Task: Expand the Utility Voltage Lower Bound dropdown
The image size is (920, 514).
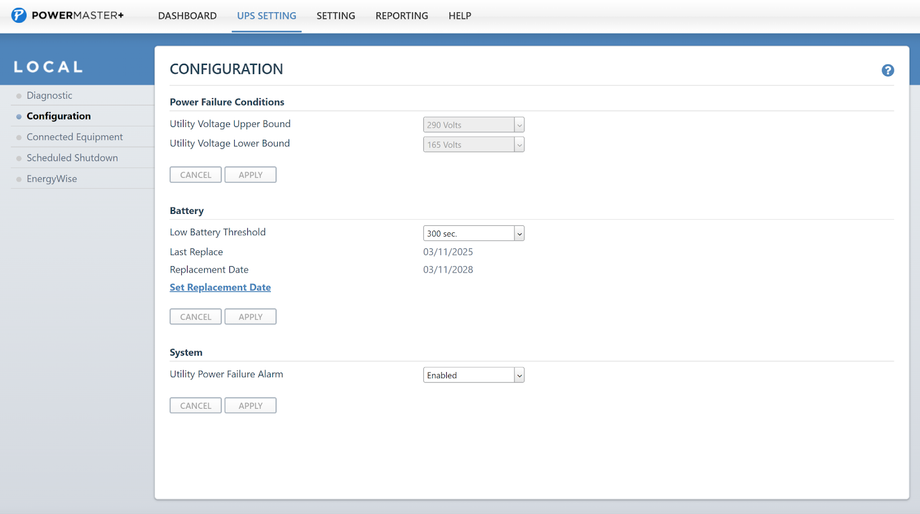Action: pos(473,144)
